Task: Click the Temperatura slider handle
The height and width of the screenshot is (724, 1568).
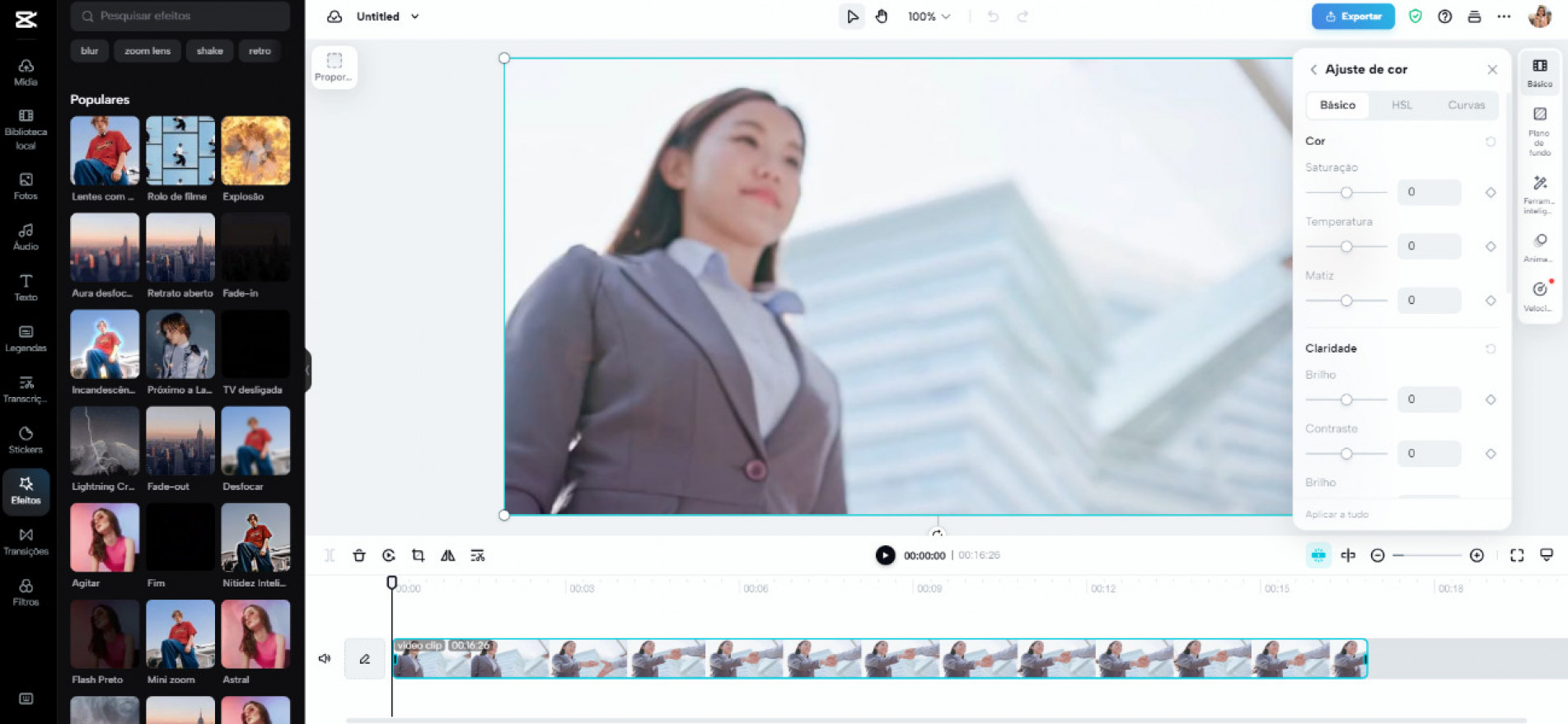Action: [1346, 246]
